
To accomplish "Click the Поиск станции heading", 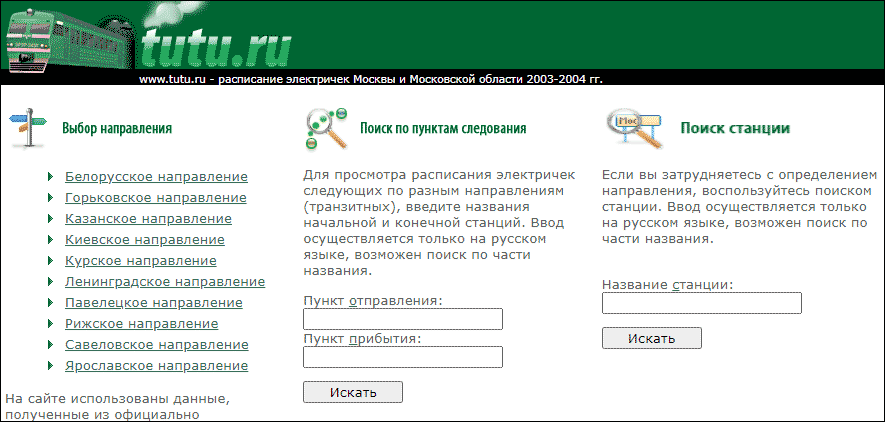I will [x=735, y=128].
